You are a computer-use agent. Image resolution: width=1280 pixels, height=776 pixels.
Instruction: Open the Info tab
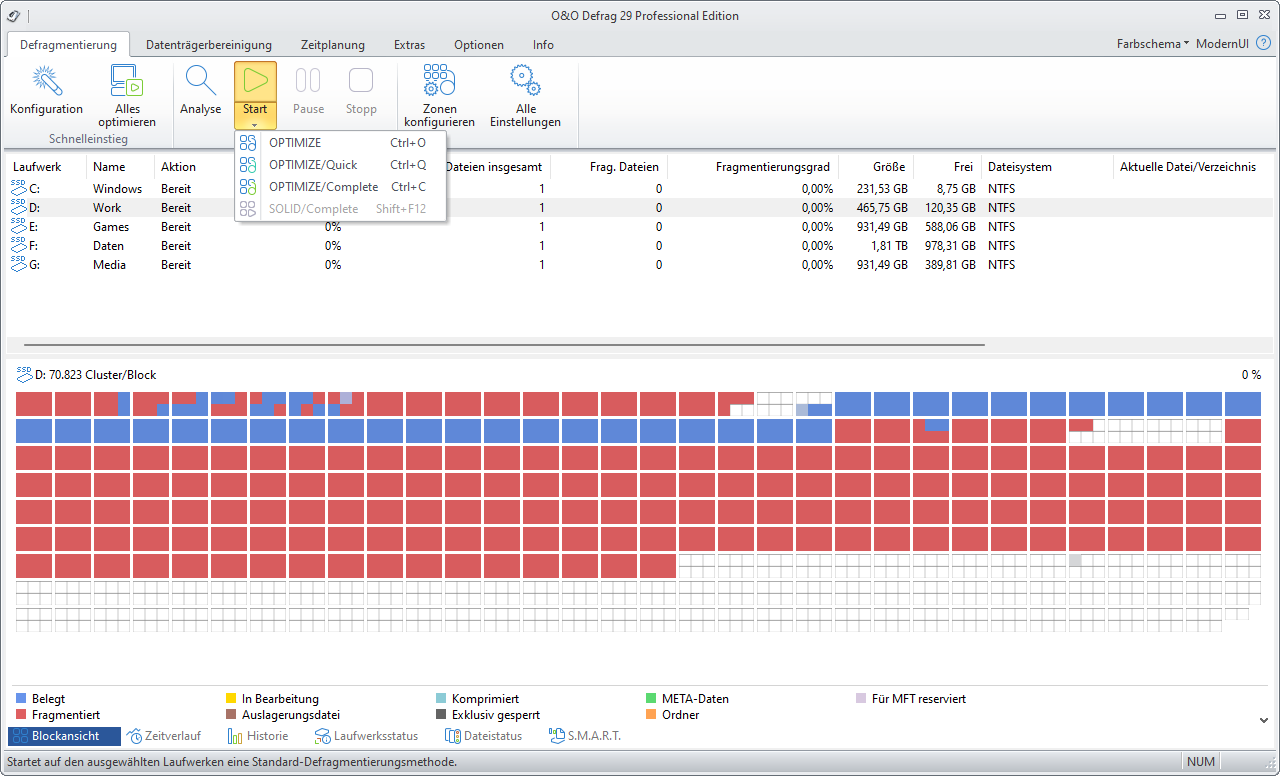click(543, 45)
